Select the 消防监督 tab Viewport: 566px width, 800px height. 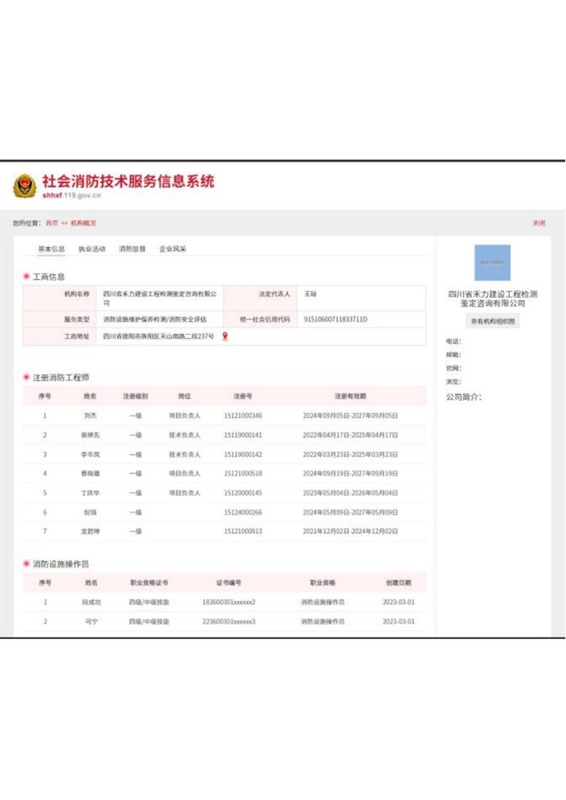tap(132, 249)
